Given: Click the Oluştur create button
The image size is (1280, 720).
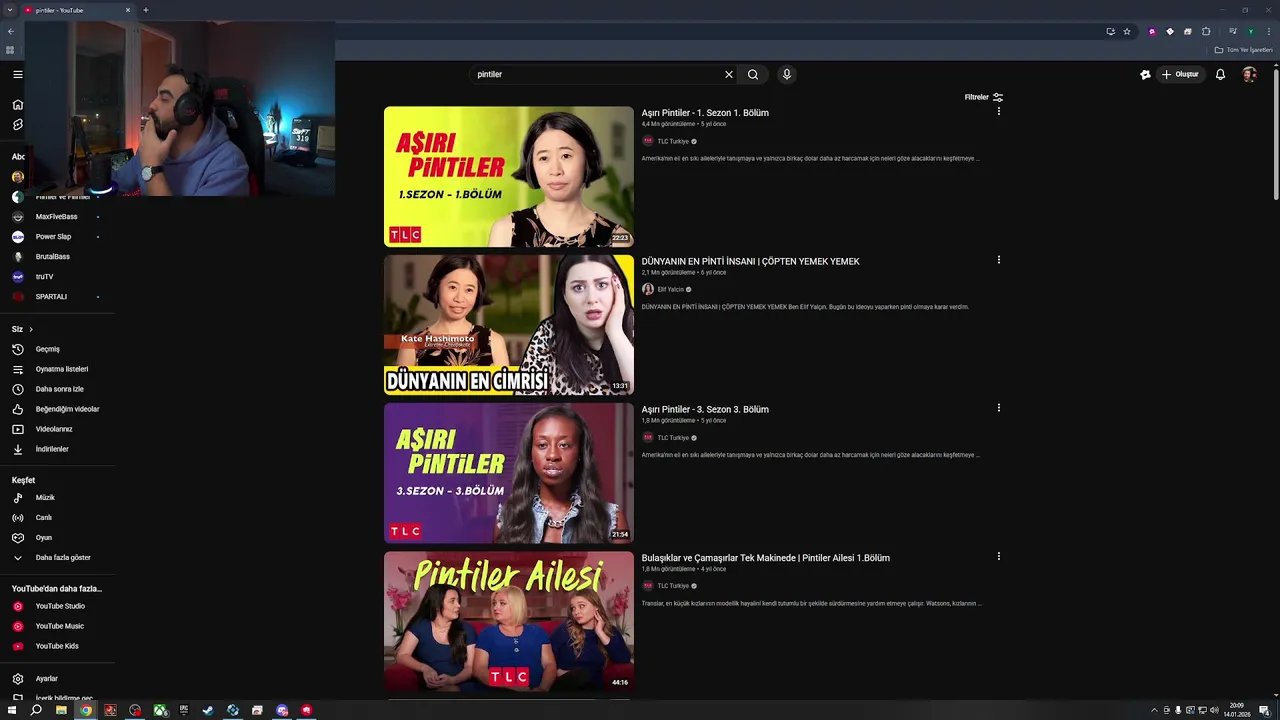Looking at the screenshot, I should click(1180, 74).
